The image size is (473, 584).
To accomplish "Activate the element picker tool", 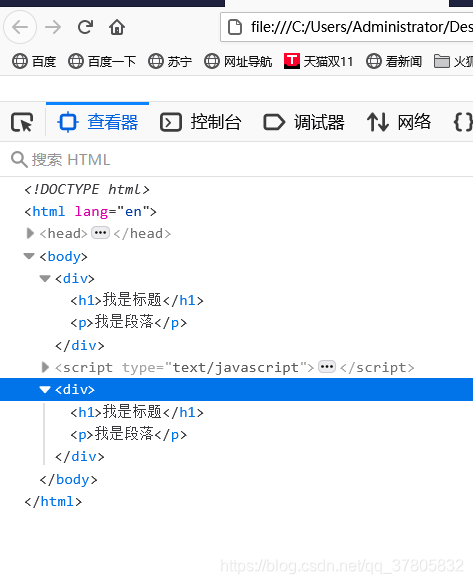I will click(x=22, y=122).
